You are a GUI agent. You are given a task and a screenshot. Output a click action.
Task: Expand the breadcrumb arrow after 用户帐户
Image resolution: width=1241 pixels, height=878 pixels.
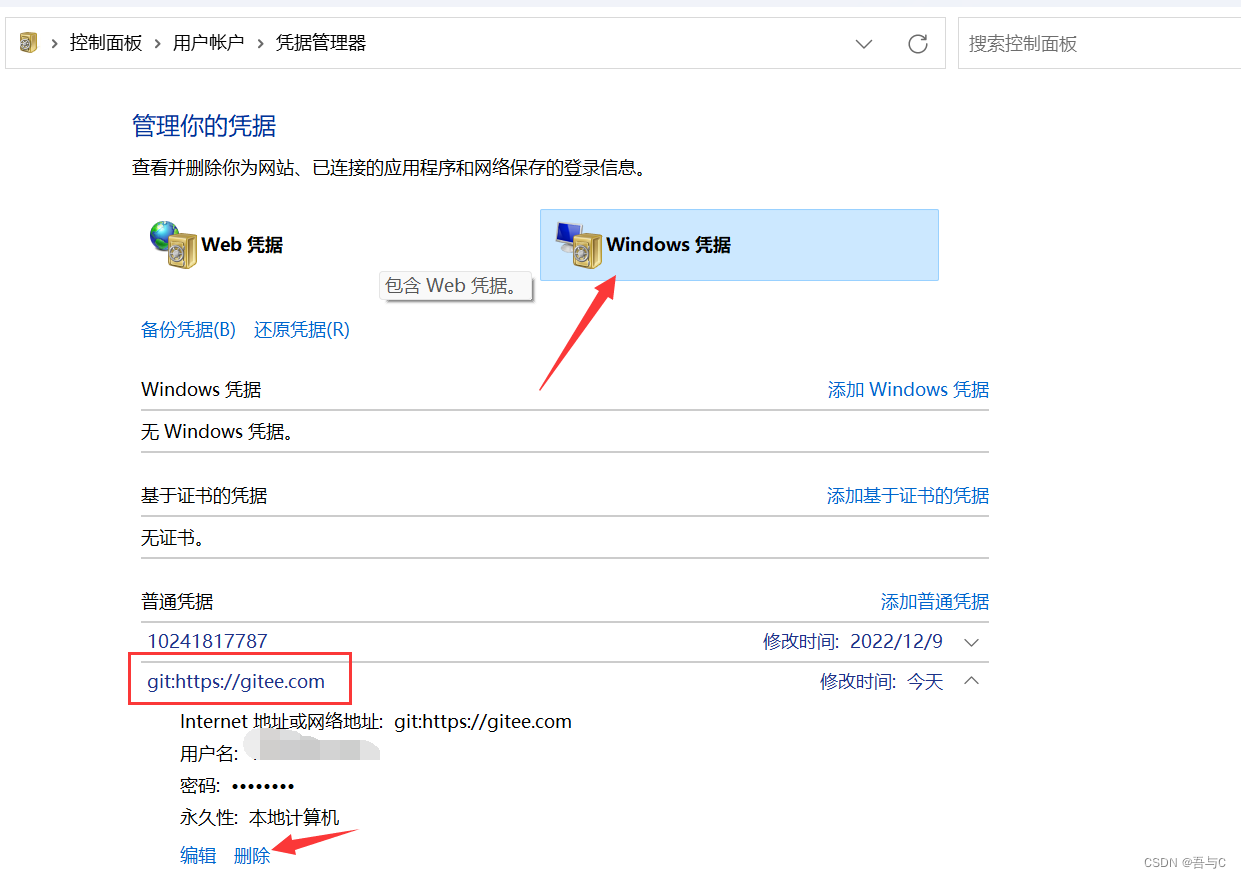259,43
